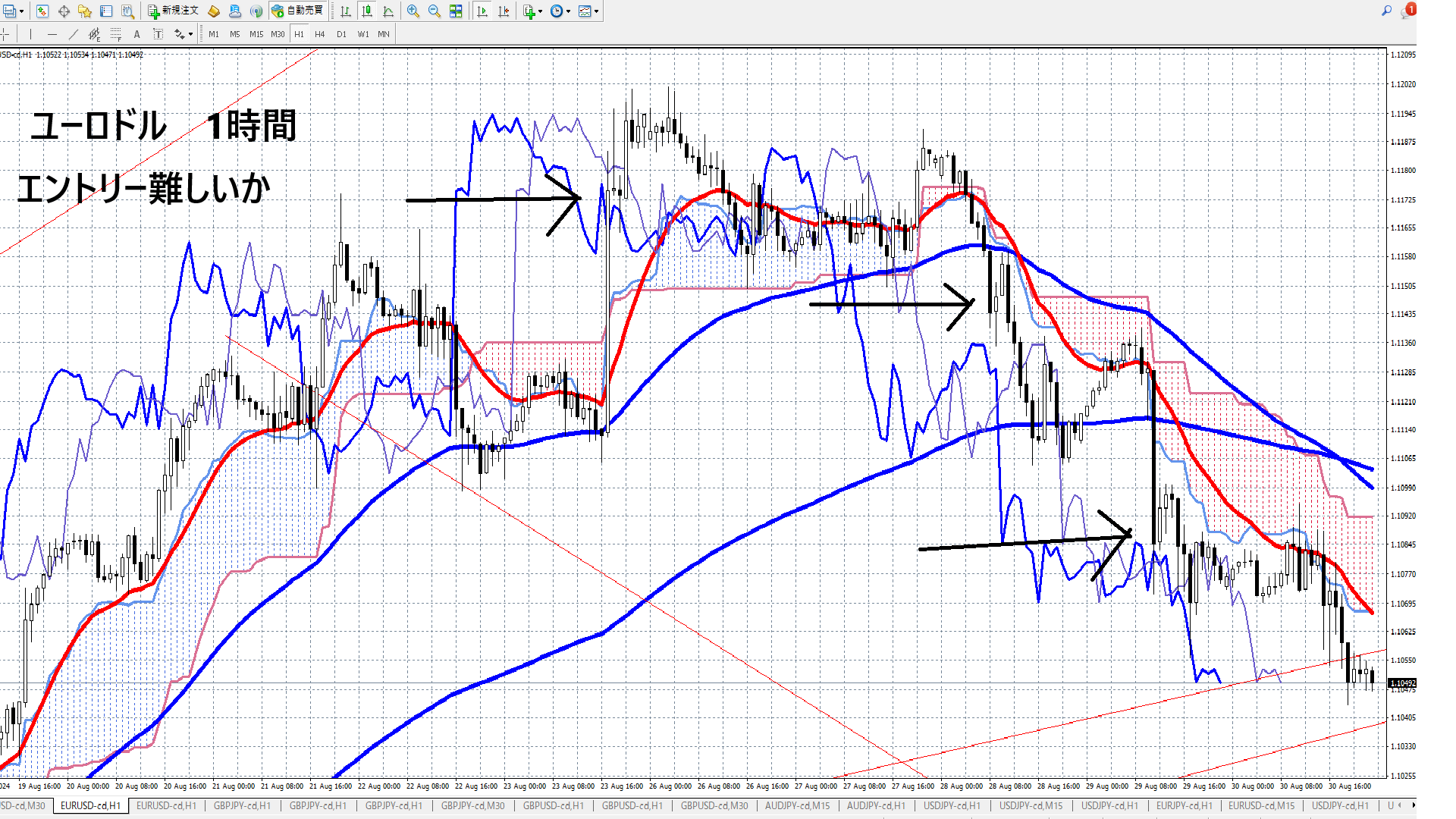The width and height of the screenshot is (1456, 819).
Task: Expand the Periods dropdown arrow
Action: tap(569, 11)
